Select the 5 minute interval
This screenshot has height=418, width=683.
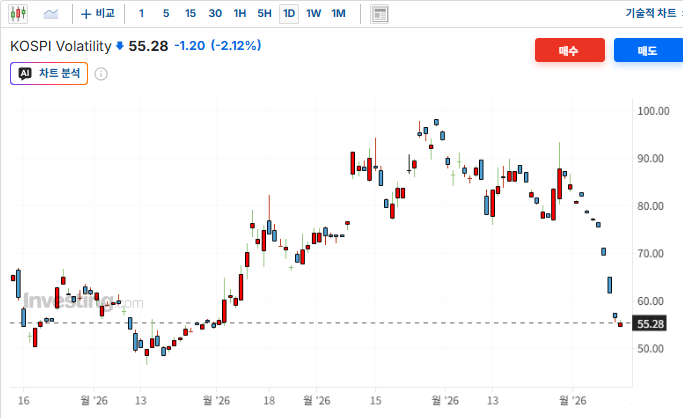(166, 13)
